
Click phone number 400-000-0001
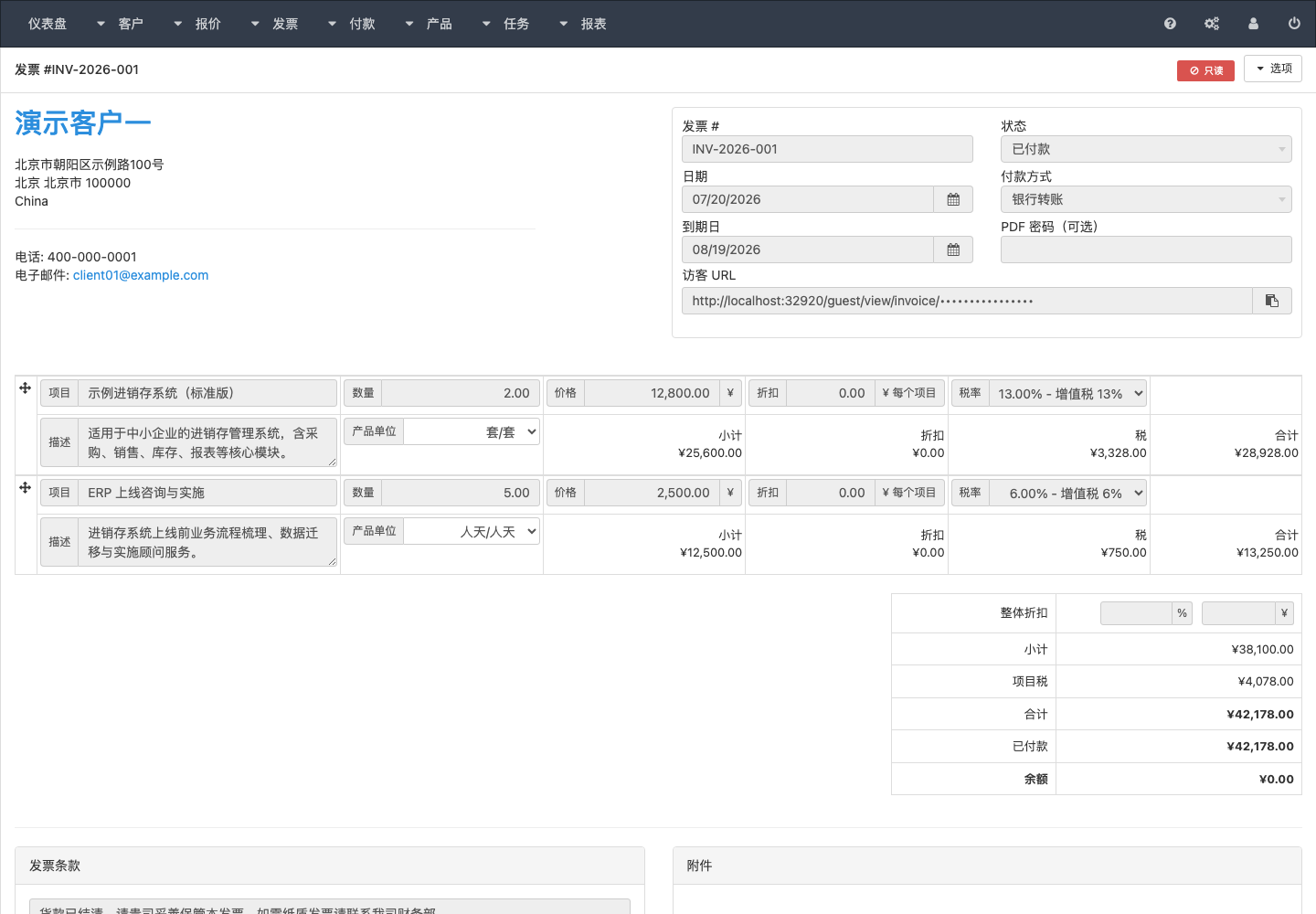pos(92,257)
